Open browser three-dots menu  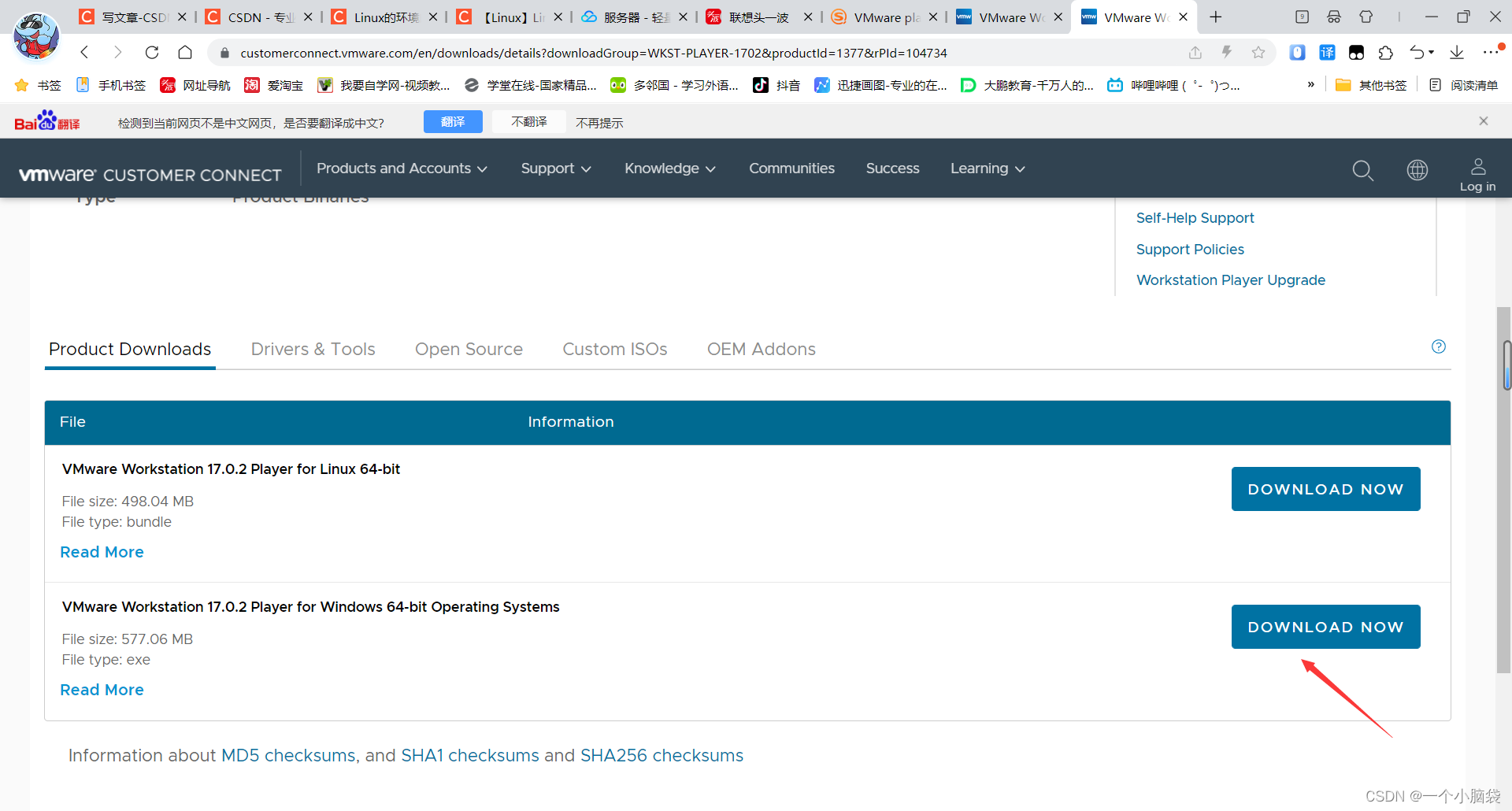pos(1491,53)
